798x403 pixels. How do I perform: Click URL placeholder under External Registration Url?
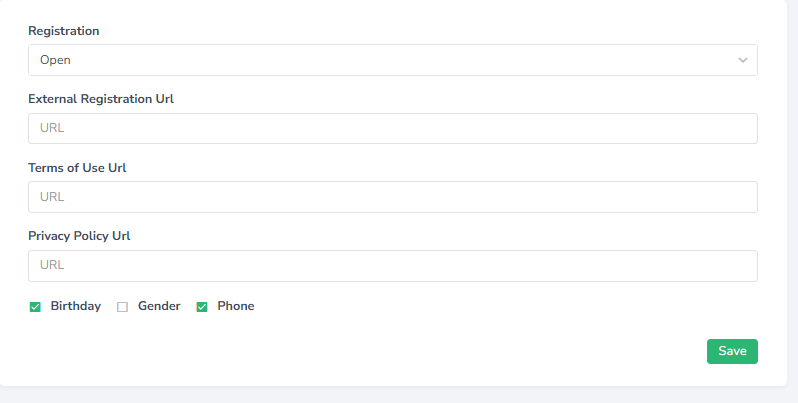click(52, 129)
